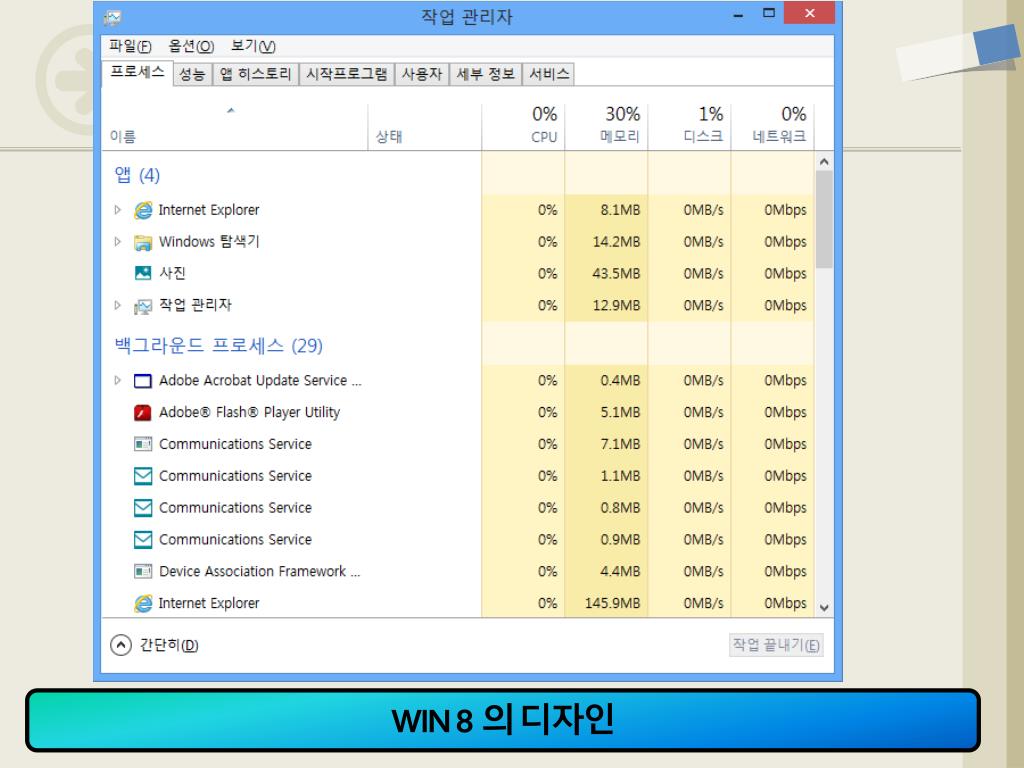Image resolution: width=1024 pixels, height=768 pixels.
Task: Click the Communications Service 0.8MB mail icon
Action: 142,507
